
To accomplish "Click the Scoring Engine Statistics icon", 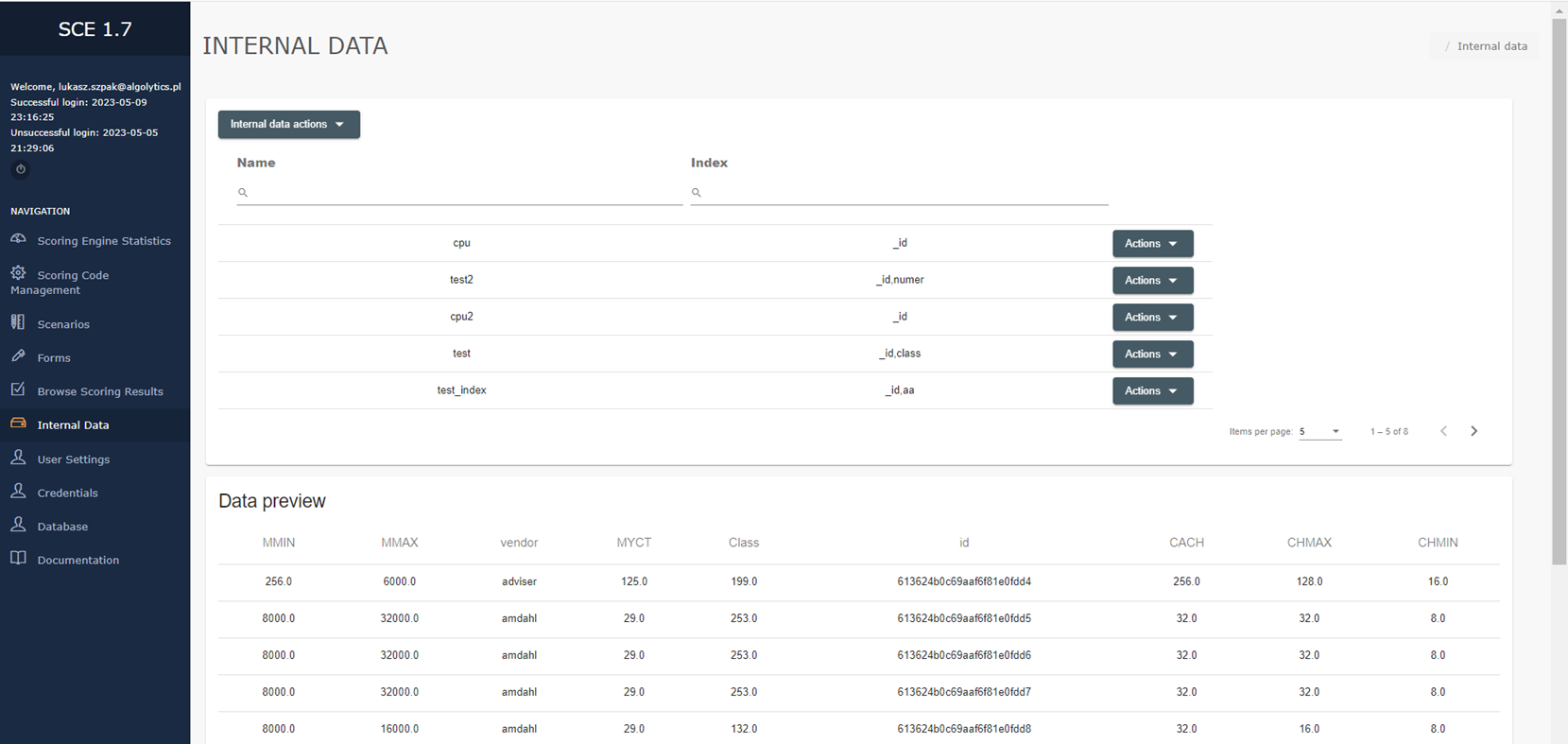I will click(18, 239).
